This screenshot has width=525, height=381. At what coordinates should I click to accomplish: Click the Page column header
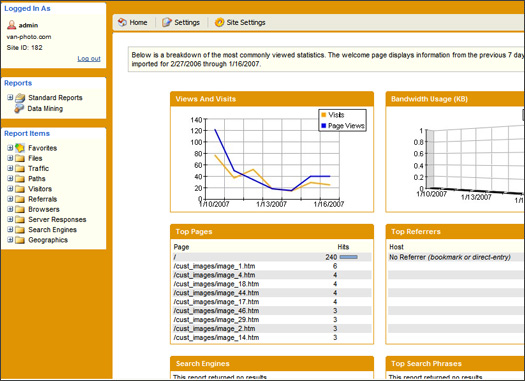point(181,247)
